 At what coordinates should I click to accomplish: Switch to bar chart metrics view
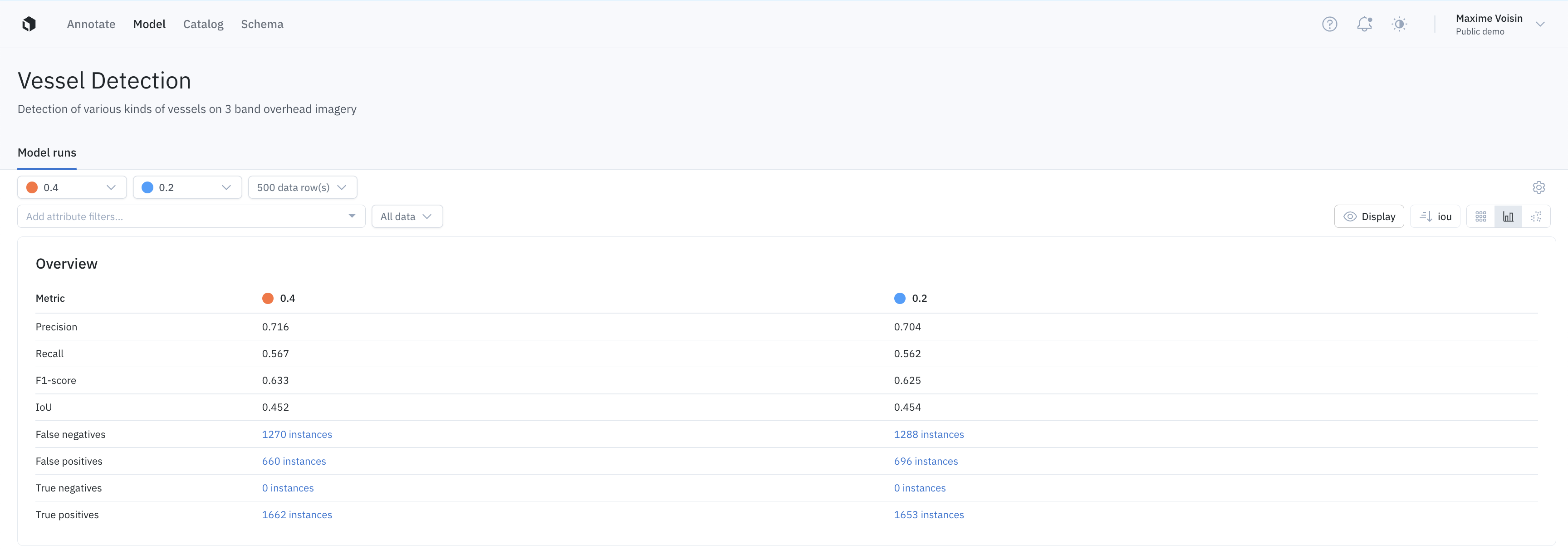(1508, 217)
